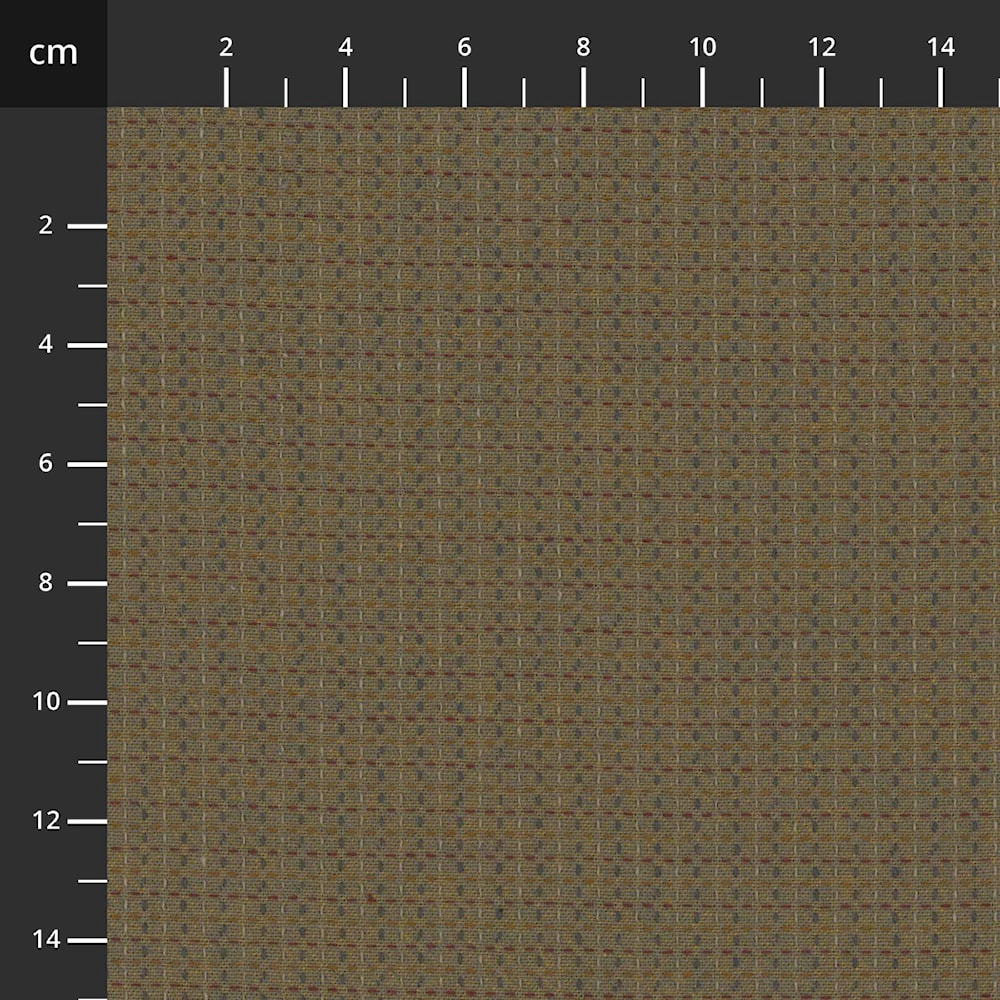Pick the 8 mark on the vertical ruler

(x=46, y=583)
